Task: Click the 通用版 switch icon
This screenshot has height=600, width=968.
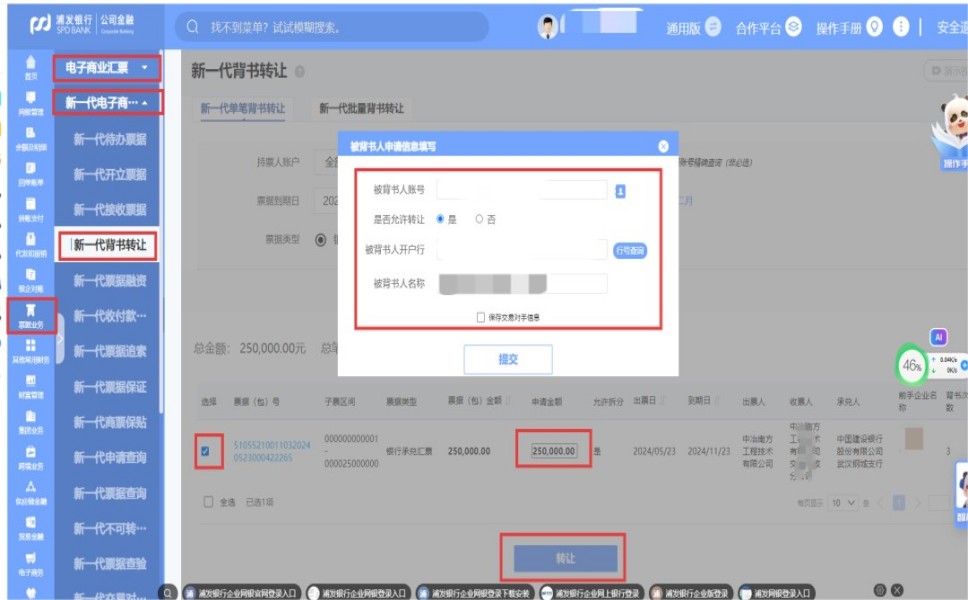Action: pos(713,27)
